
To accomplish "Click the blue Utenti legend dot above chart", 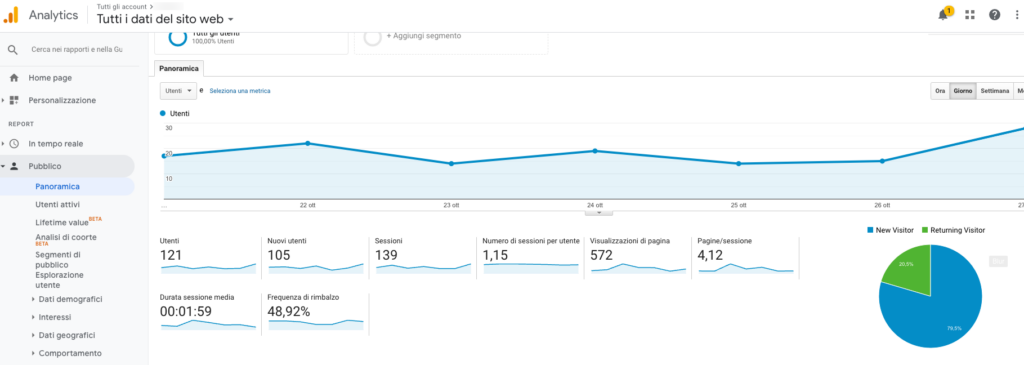I will (x=163, y=114).
